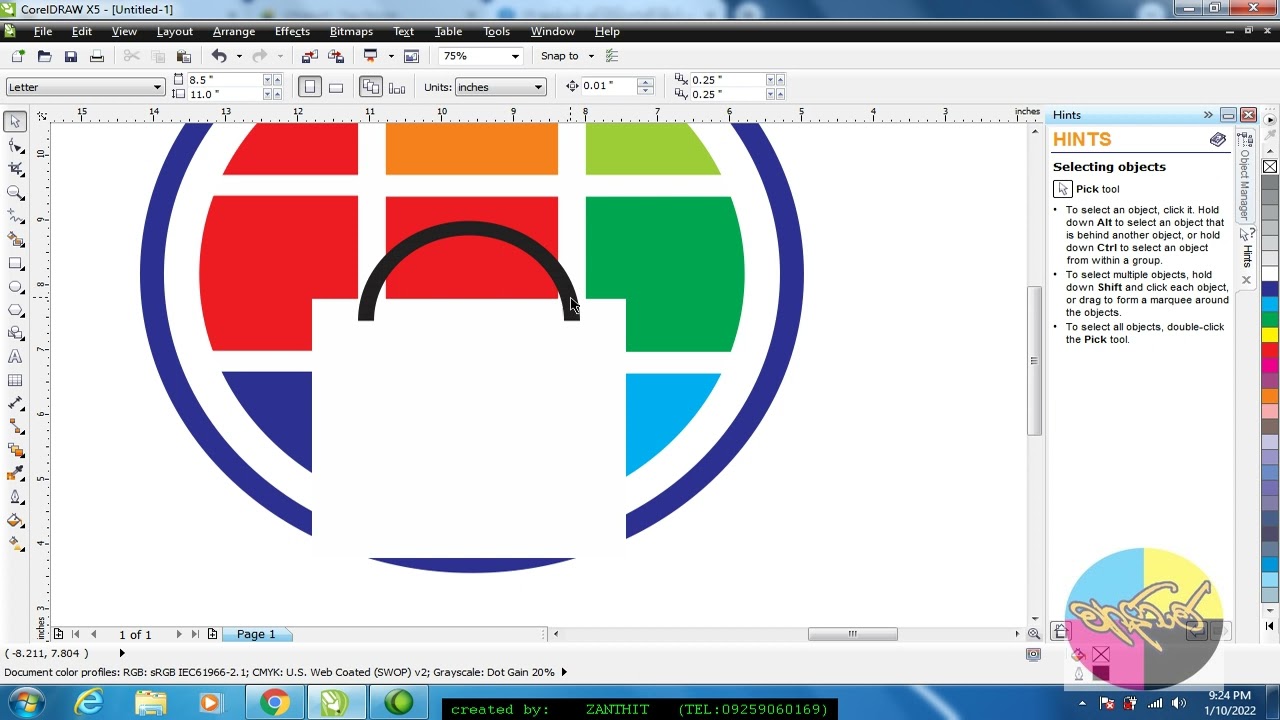Select the Text tool

point(16,357)
